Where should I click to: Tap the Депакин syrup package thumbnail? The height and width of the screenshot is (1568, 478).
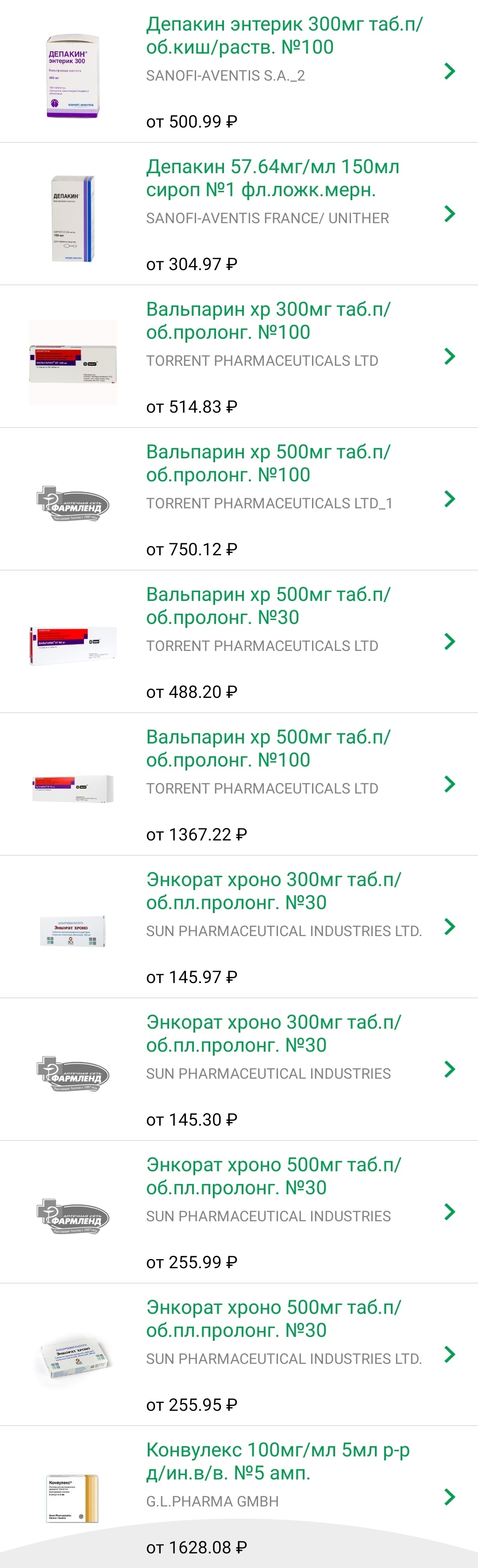73,218
